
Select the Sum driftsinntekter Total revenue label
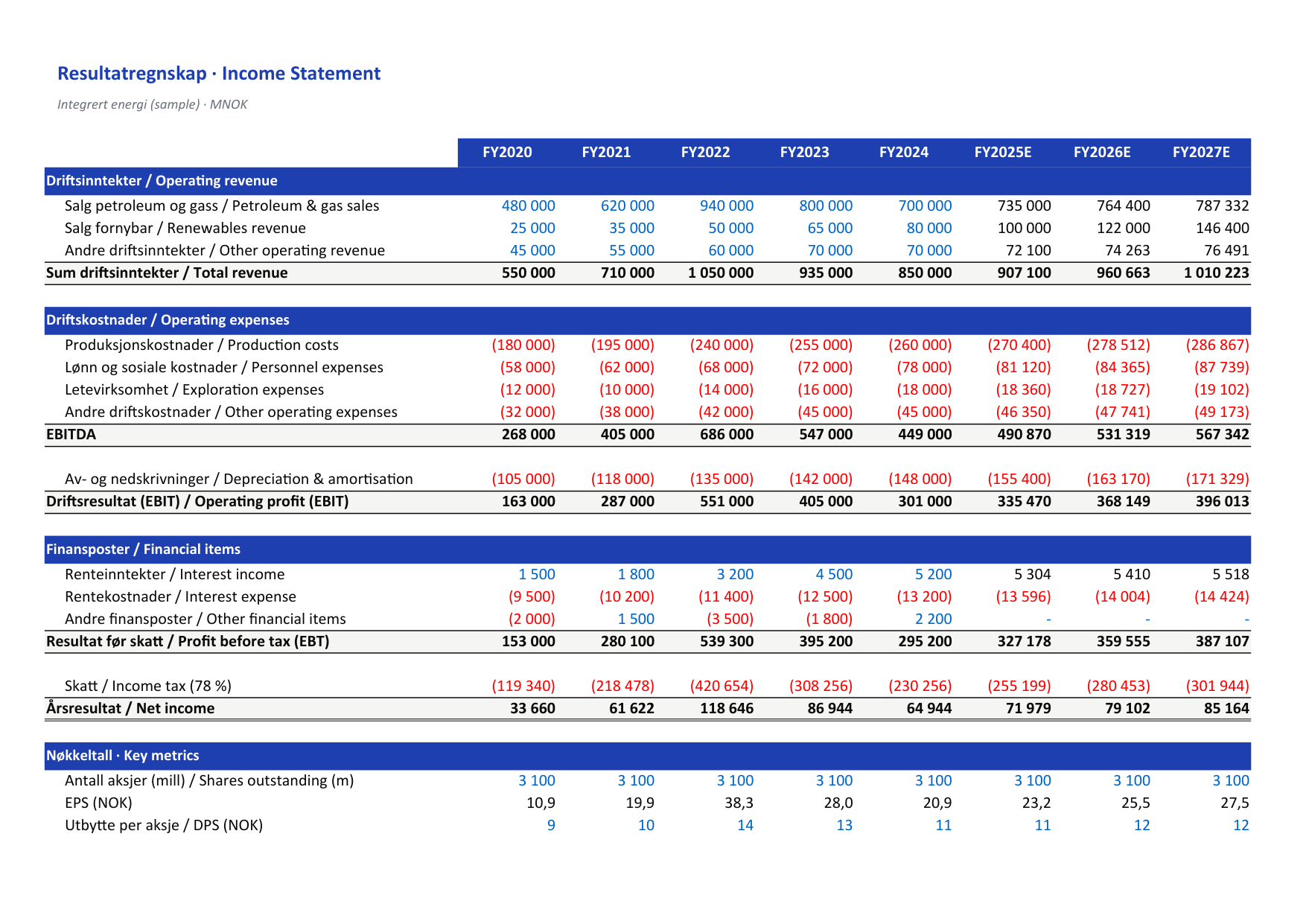point(167,273)
